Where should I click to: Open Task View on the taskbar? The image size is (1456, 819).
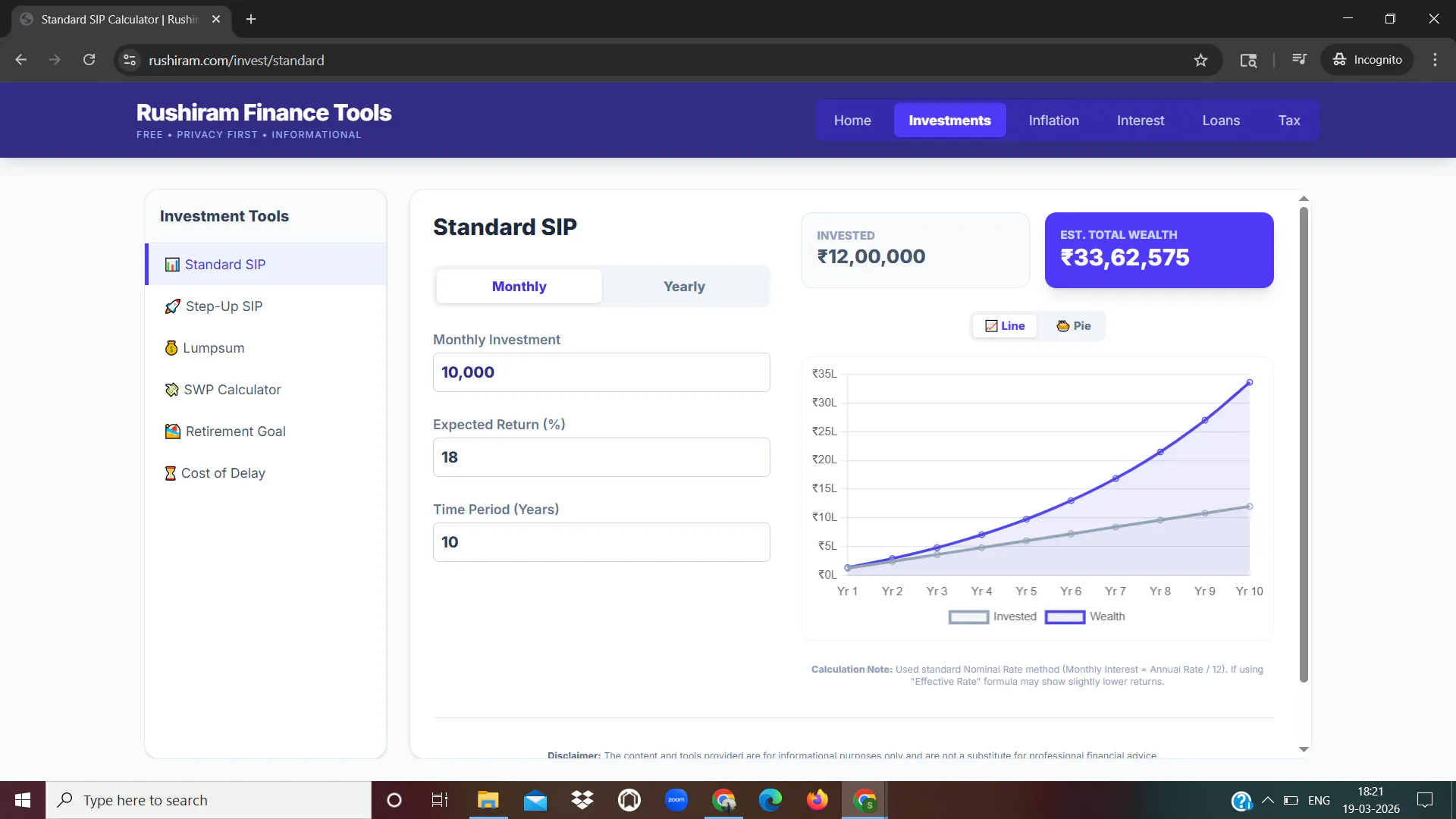click(x=440, y=800)
